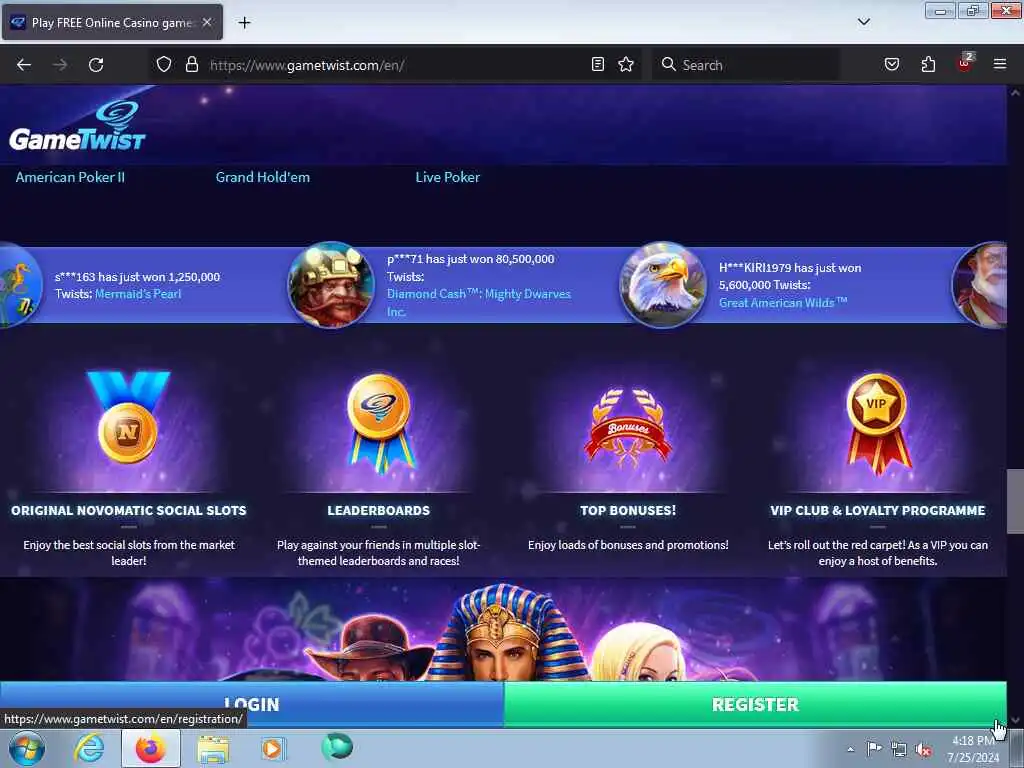This screenshot has width=1024, height=768.
Task: Go back using the browser back arrow
Action: (24, 65)
